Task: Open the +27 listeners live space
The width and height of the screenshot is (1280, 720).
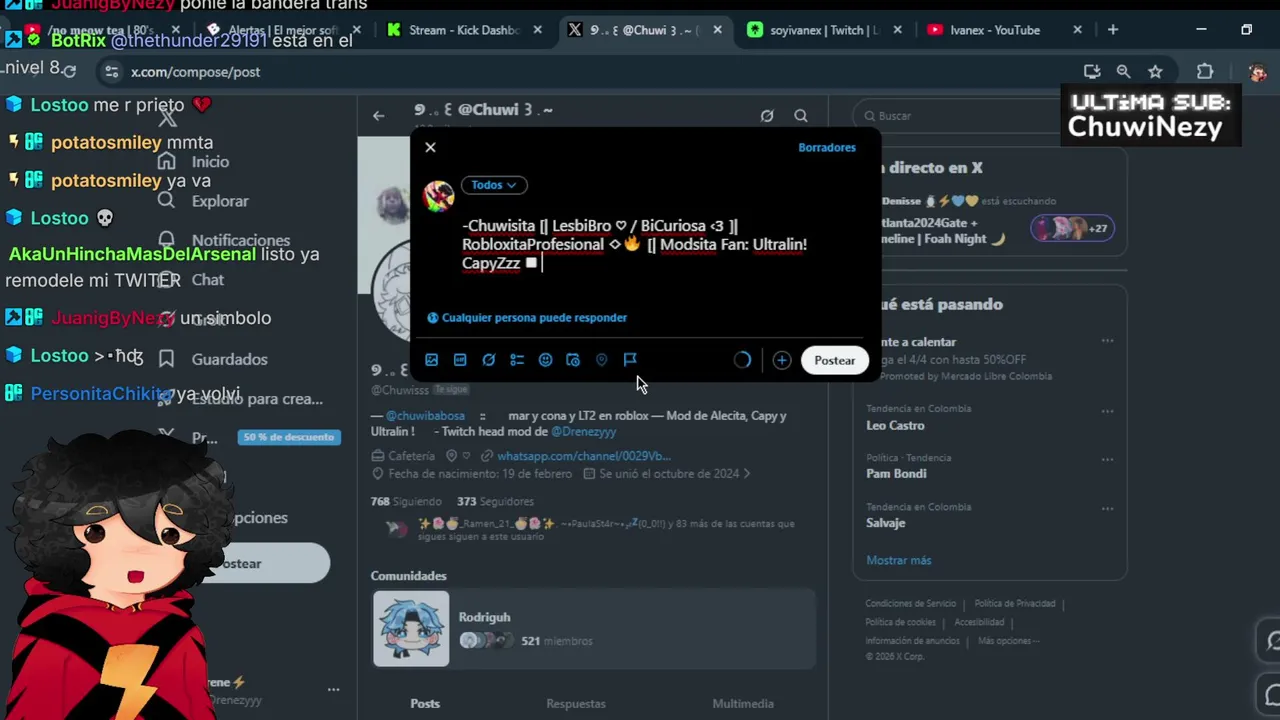Action: [x=1071, y=228]
